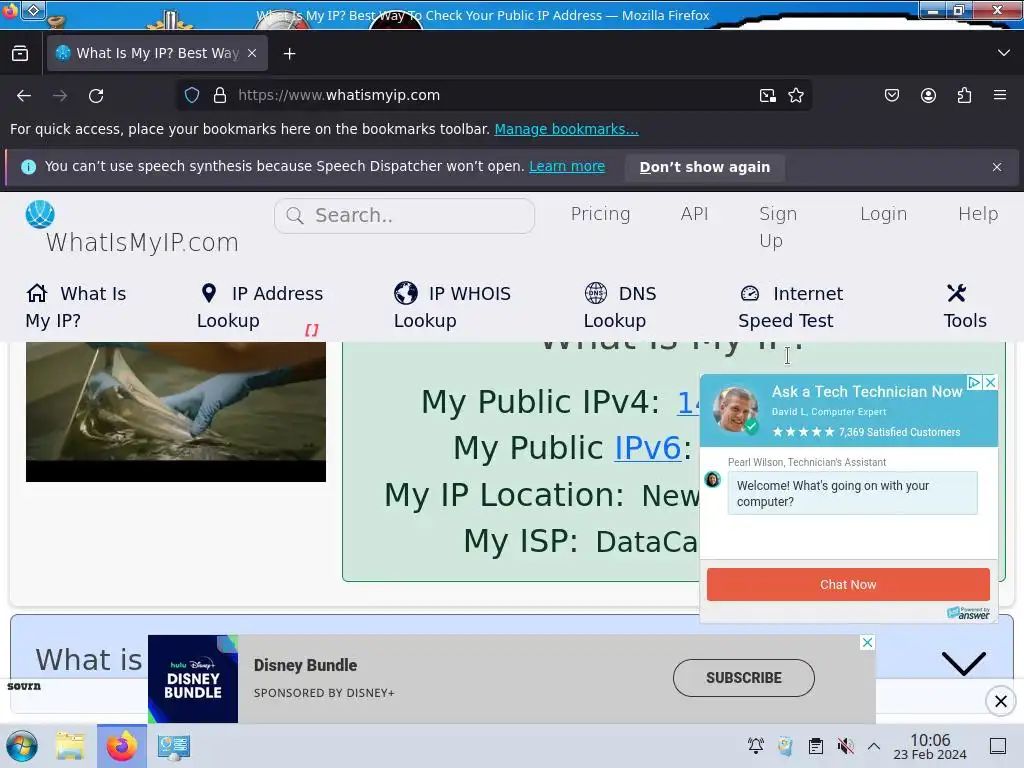Open the system monitor taskbar icon

pyautogui.click(x=173, y=746)
